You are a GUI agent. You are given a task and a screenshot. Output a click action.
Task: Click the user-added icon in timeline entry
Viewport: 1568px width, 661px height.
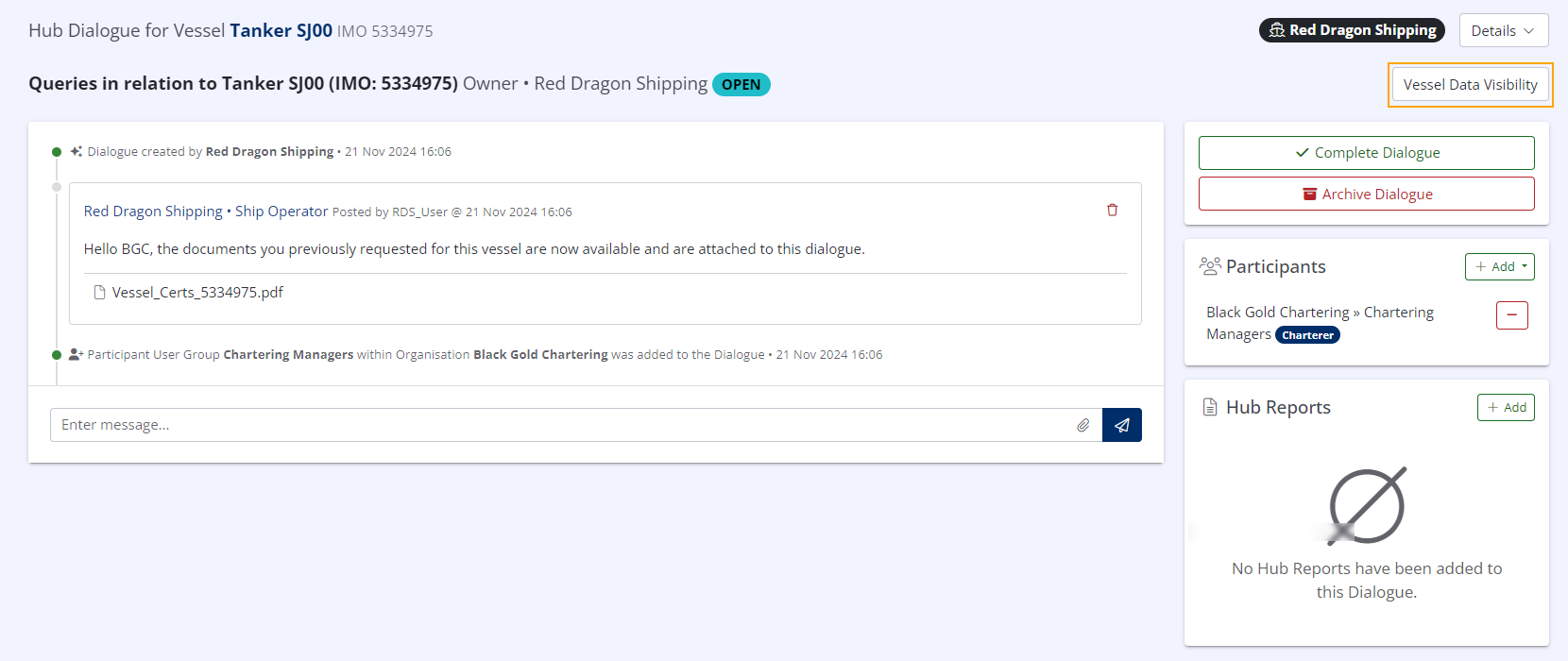[x=77, y=355]
